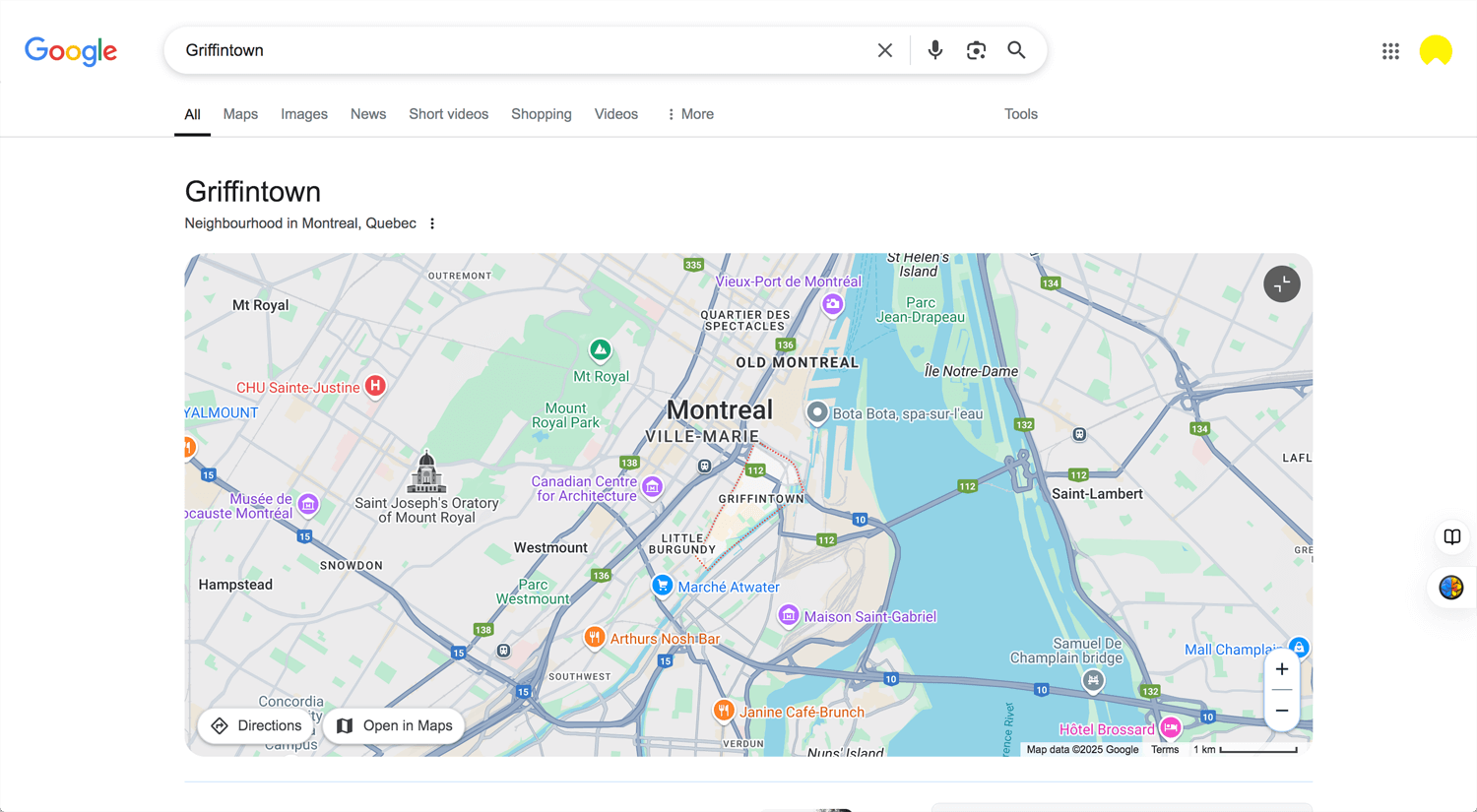Zoom in on the map
Viewport: 1477px width, 812px height.
click(1282, 668)
